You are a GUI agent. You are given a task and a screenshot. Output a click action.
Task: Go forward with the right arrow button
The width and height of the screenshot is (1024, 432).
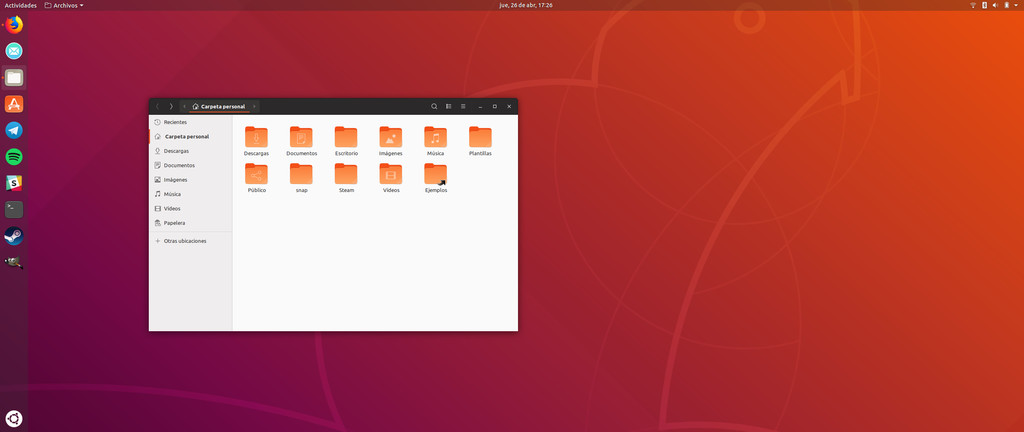coord(171,106)
